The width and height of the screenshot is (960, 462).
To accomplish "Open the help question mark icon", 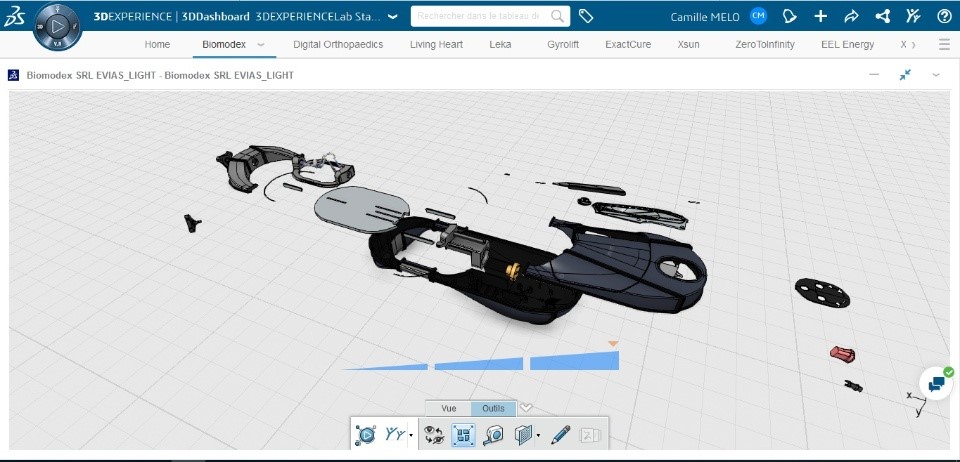I will point(944,17).
